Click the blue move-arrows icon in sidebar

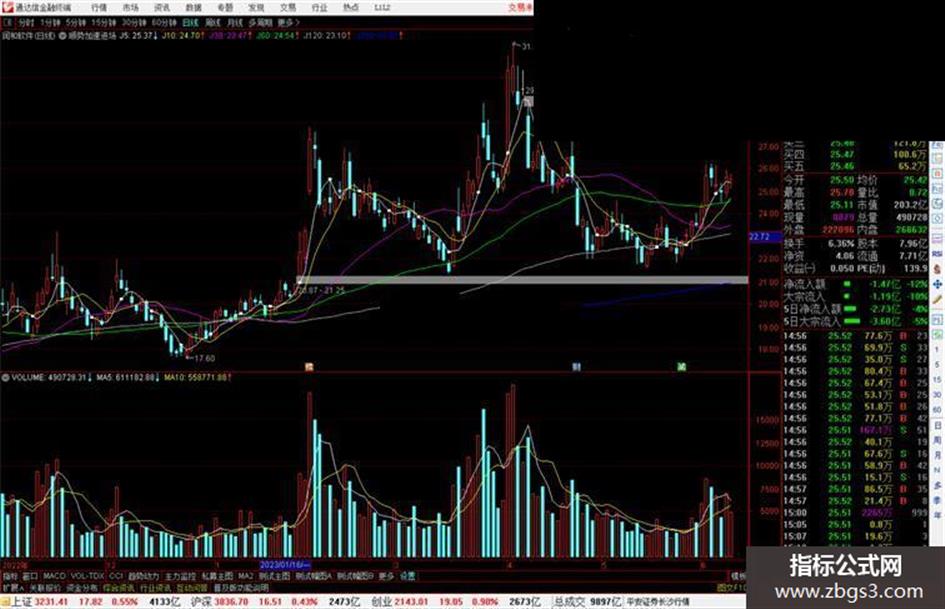tap(937, 284)
